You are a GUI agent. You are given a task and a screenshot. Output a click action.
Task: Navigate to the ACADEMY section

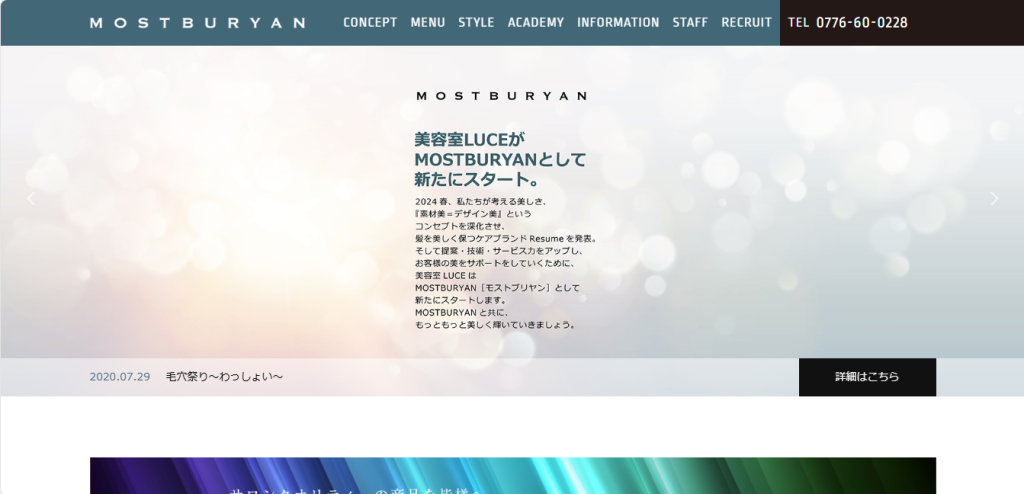(535, 22)
